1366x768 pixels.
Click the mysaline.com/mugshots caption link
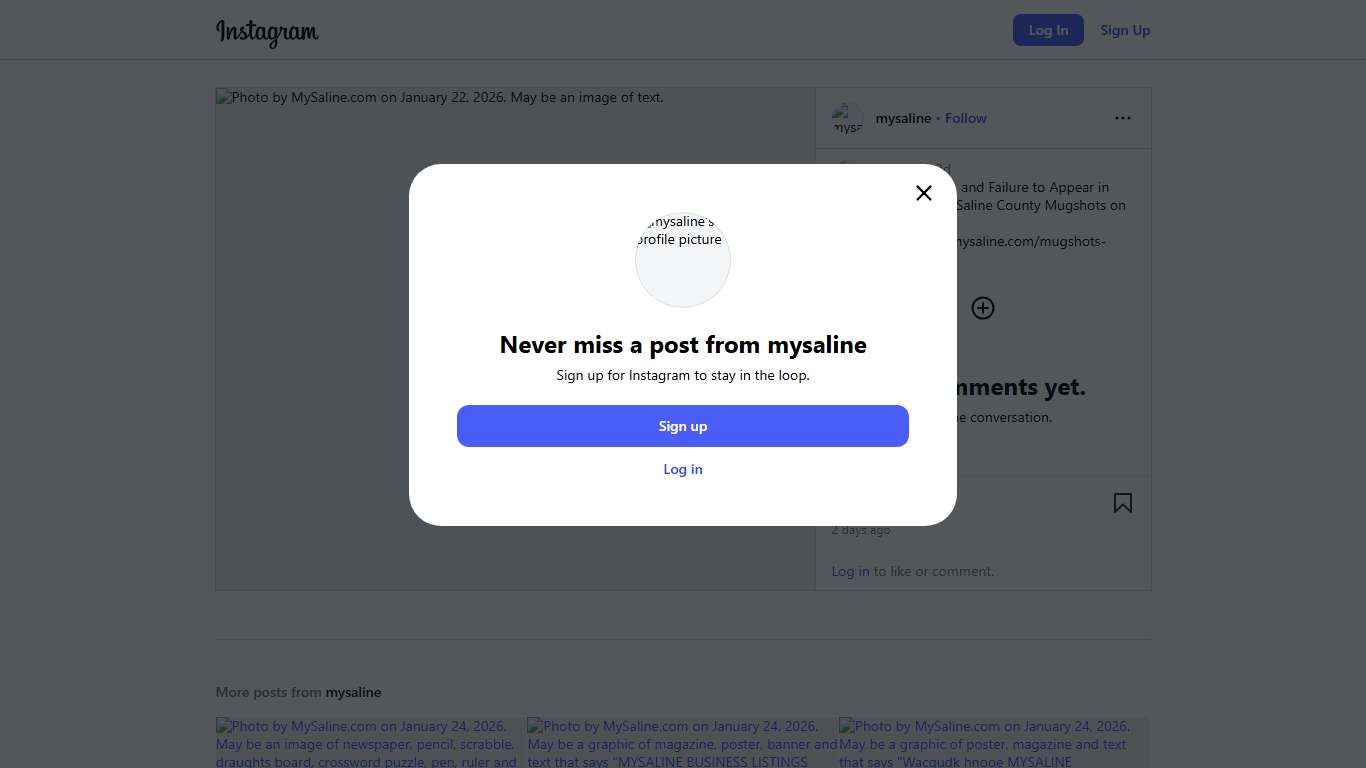1030,241
